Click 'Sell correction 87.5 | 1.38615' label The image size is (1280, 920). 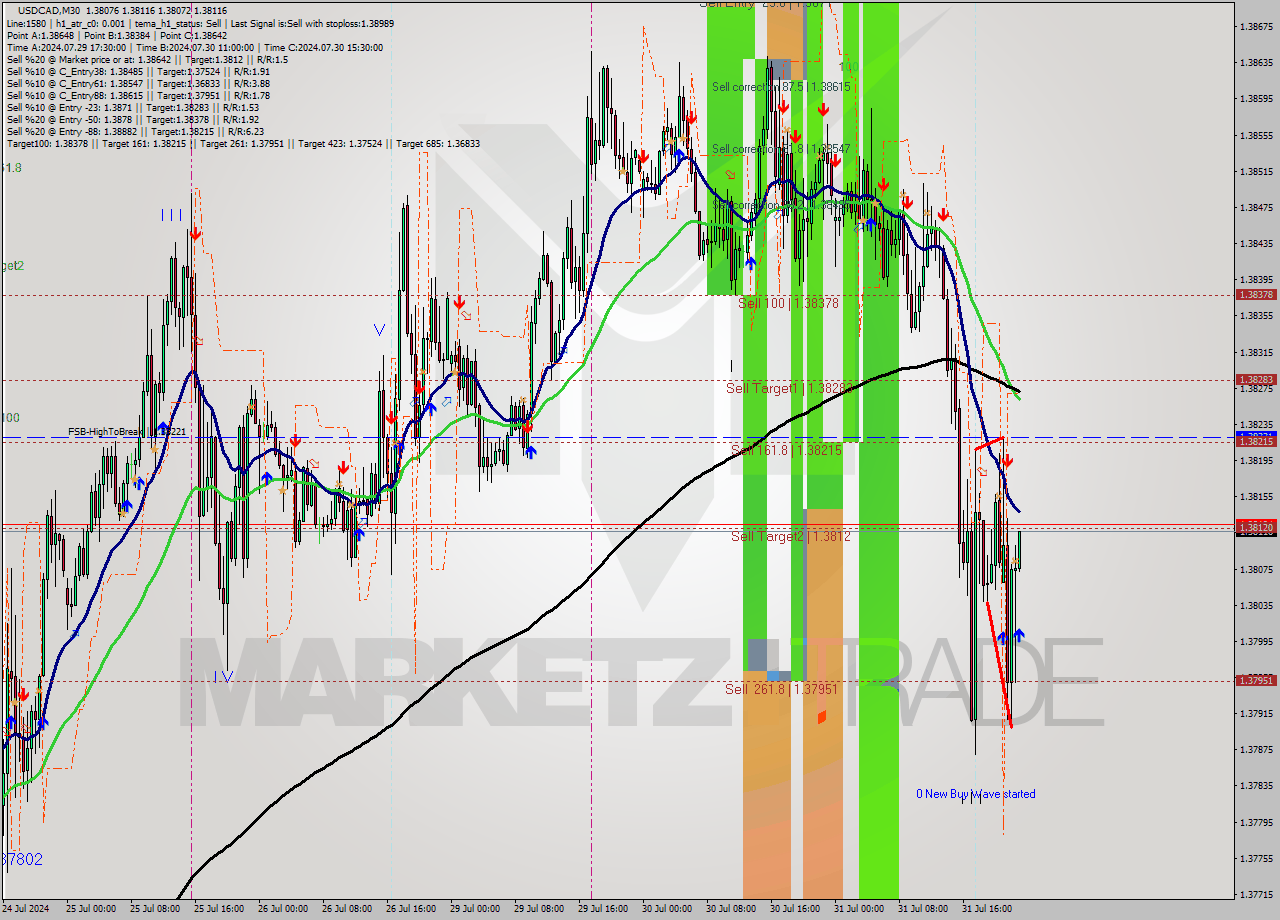(781, 87)
